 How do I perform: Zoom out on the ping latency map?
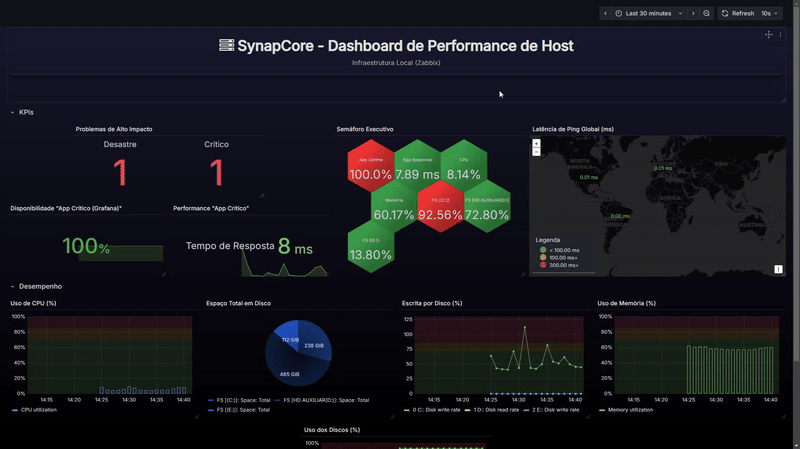click(536, 152)
